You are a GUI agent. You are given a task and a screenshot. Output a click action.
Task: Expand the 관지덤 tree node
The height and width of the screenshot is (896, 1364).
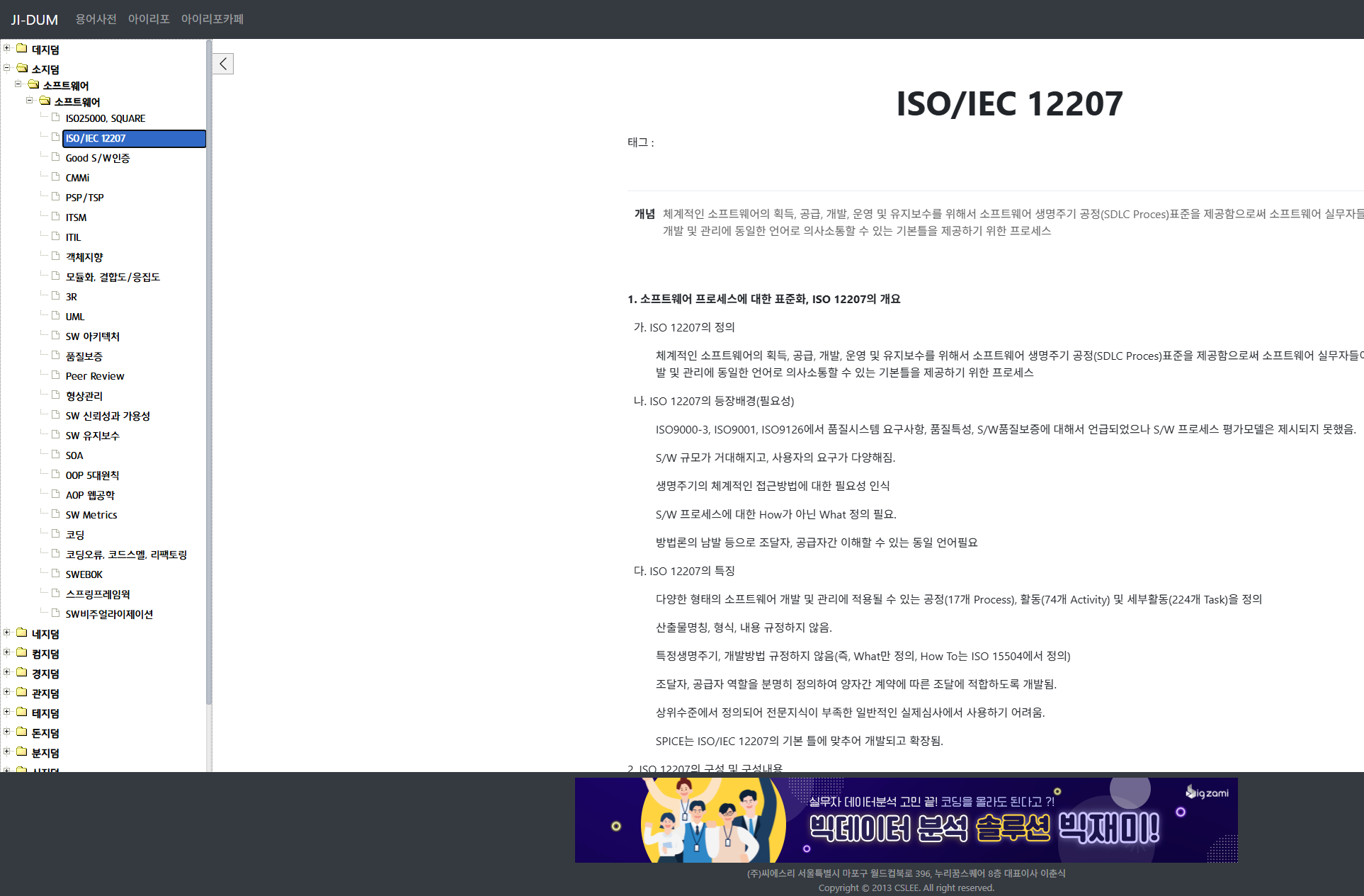click(x=7, y=692)
